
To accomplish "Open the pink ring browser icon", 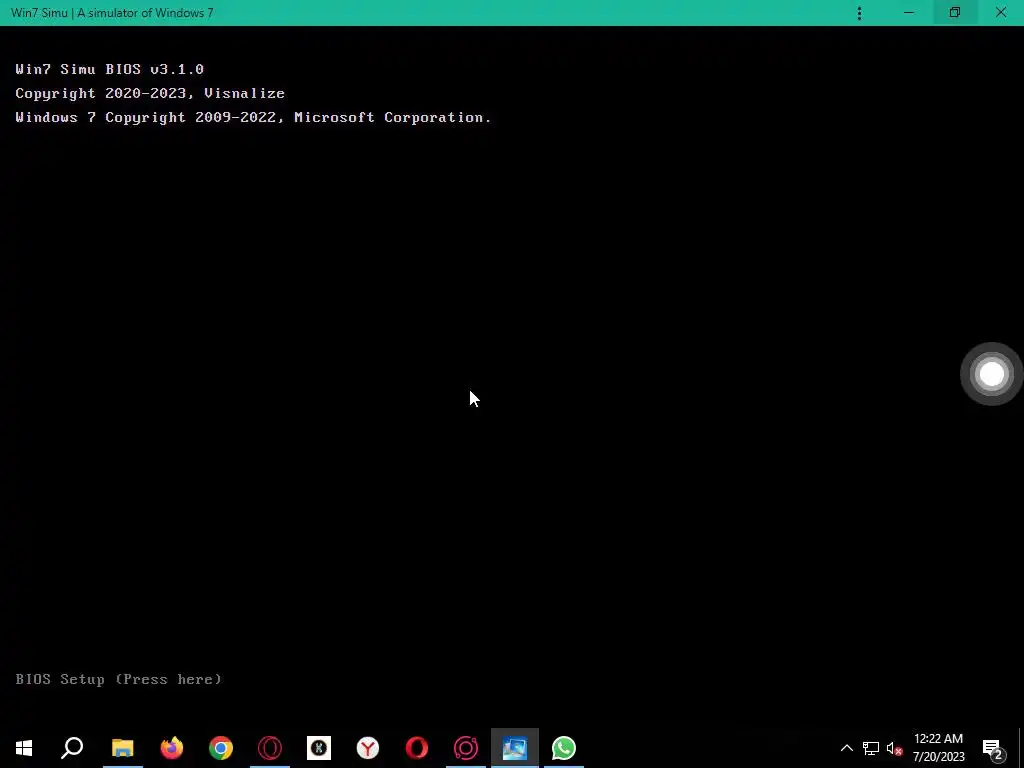I will coord(466,748).
